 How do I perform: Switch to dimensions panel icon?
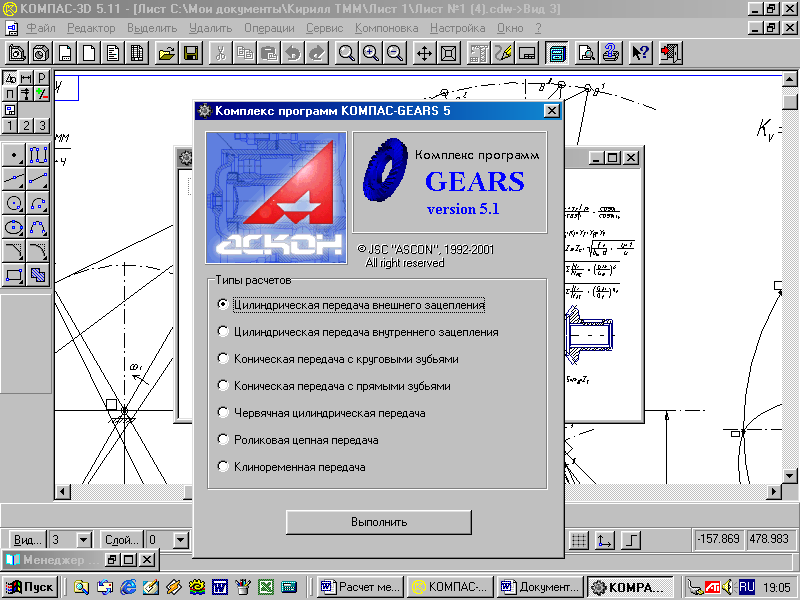click(x=26, y=78)
